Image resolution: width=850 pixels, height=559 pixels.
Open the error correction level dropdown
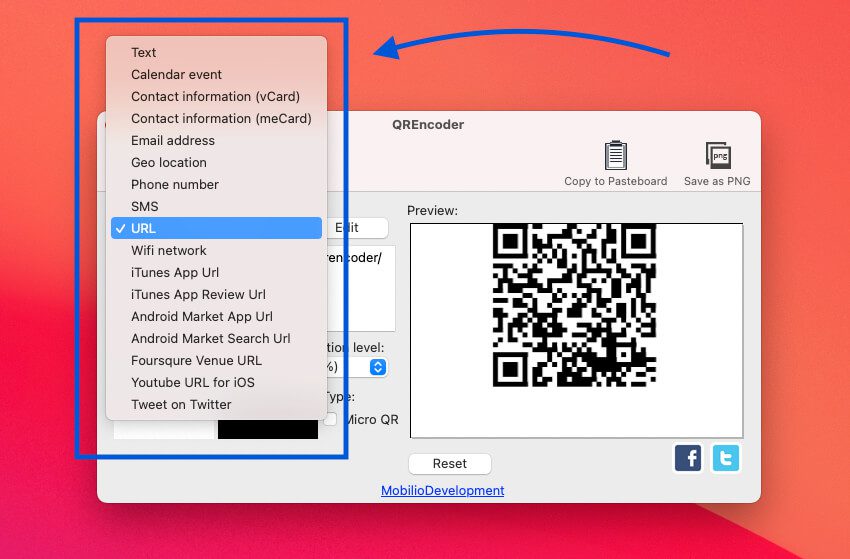(378, 367)
